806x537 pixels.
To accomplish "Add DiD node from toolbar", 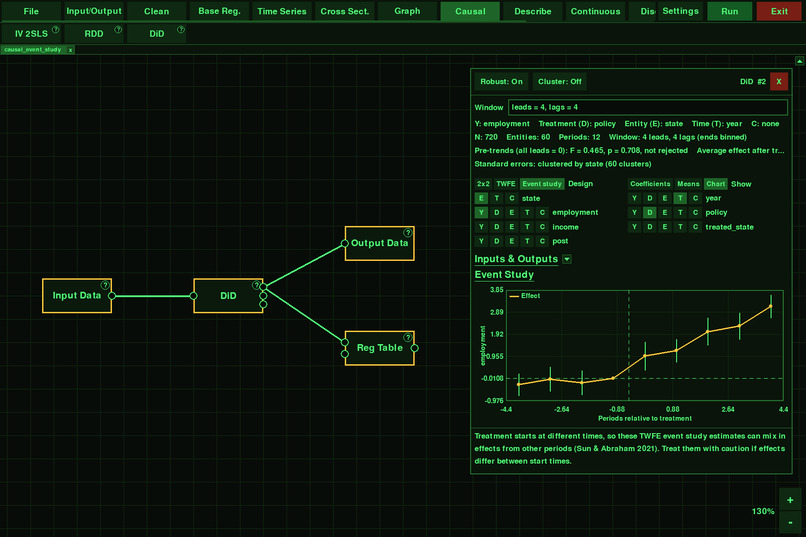I will click(x=156, y=33).
